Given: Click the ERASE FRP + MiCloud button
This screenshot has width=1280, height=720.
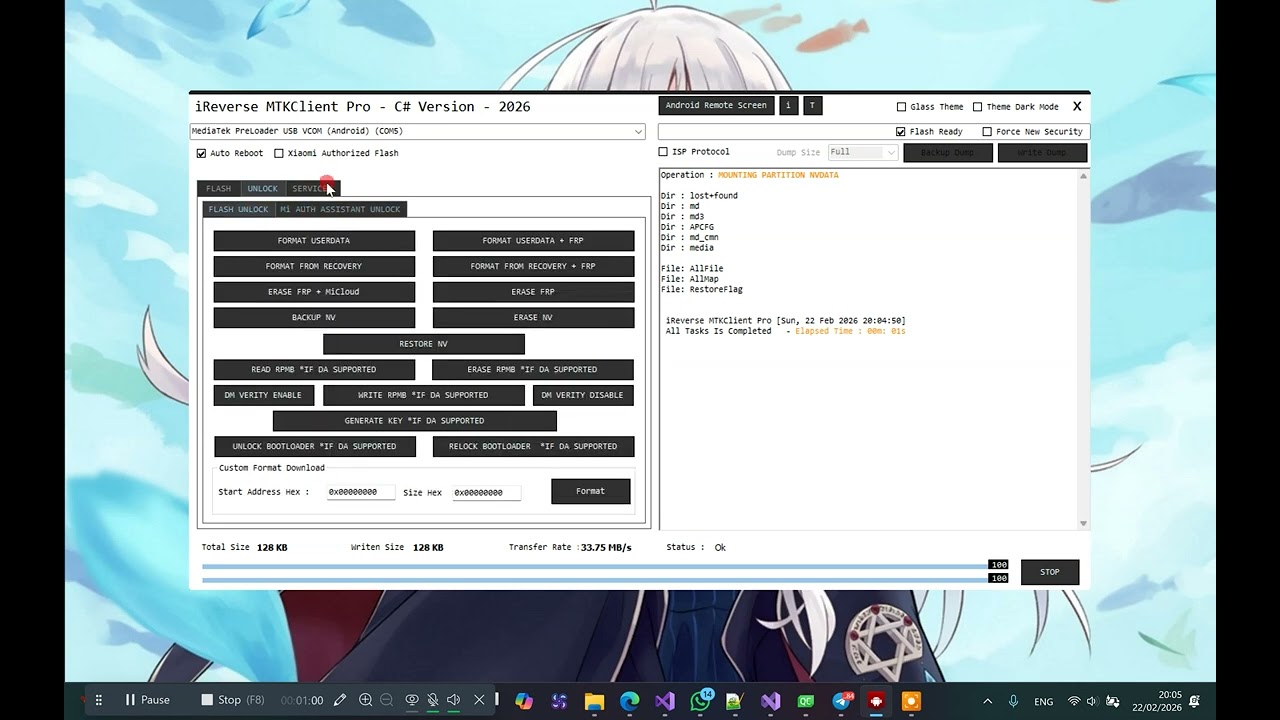Looking at the screenshot, I should [314, 292].
